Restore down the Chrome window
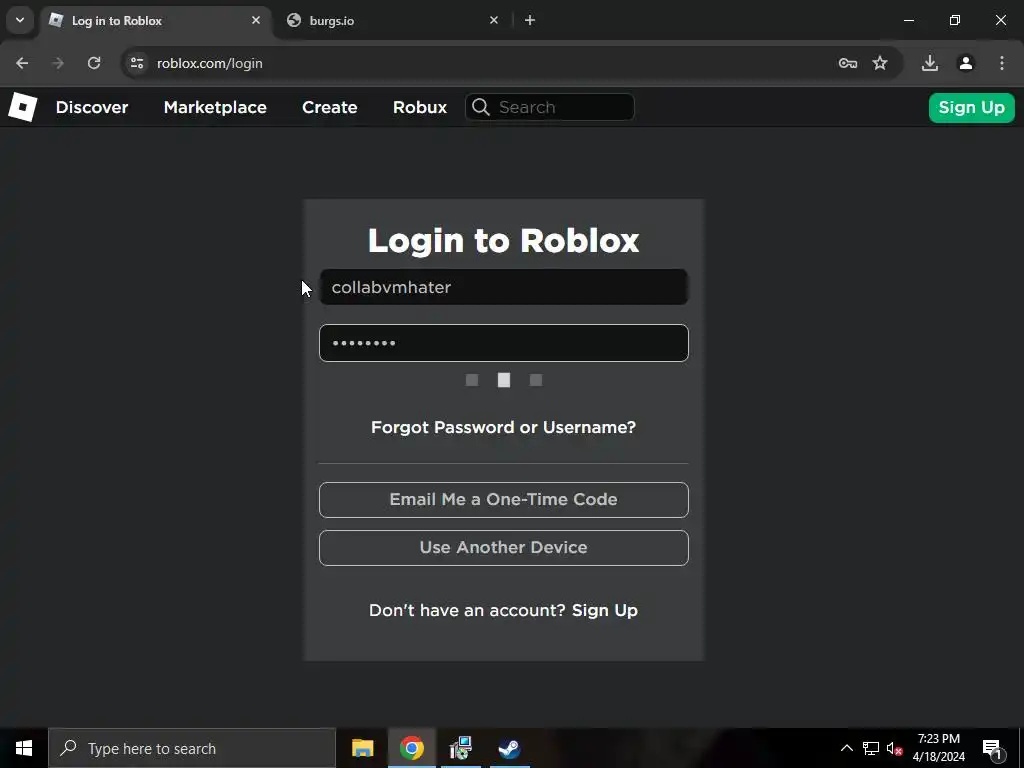The height and width of the screenshot is (768, 1024). (955, 20)
